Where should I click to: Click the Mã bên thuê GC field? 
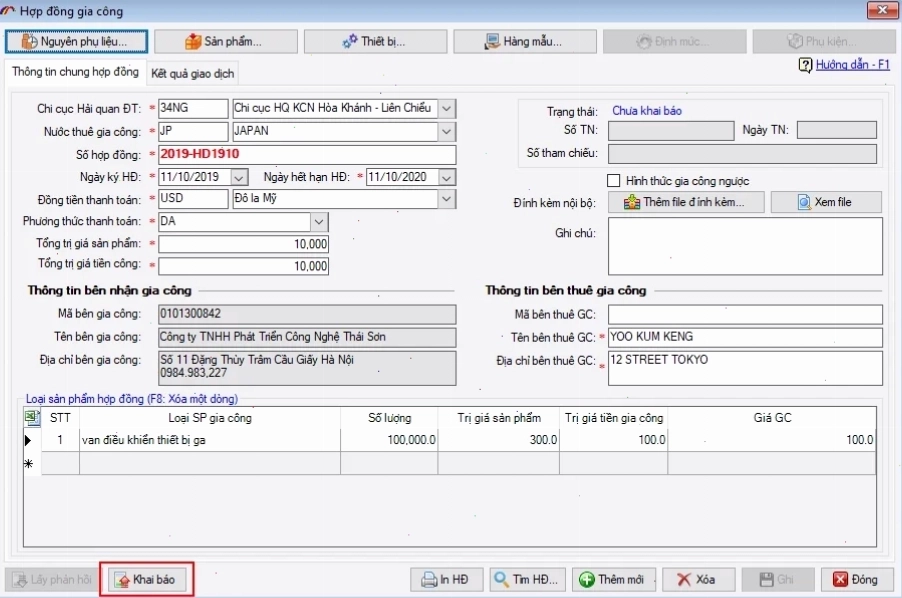coord(745,315)
